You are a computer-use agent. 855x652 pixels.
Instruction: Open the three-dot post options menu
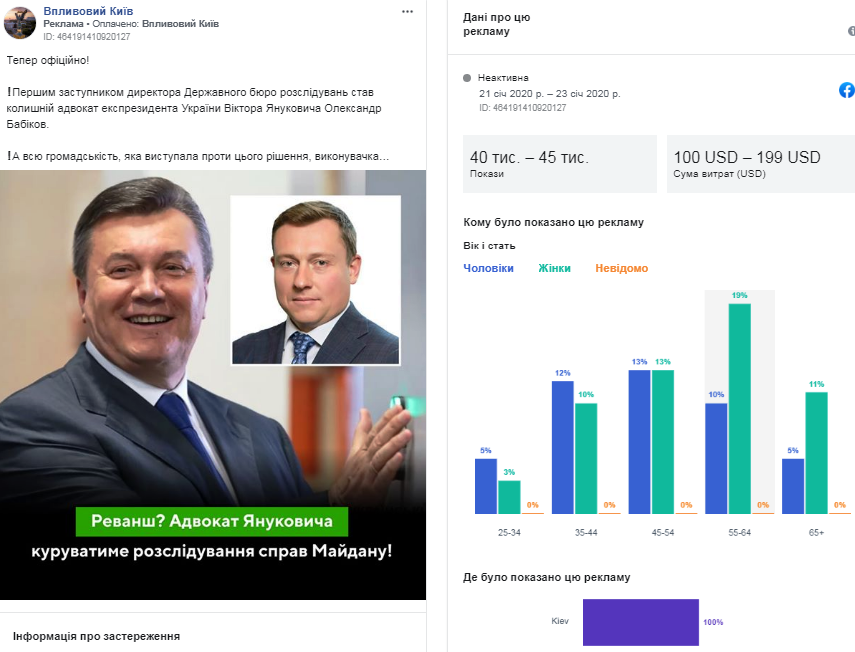pos(407,10)
